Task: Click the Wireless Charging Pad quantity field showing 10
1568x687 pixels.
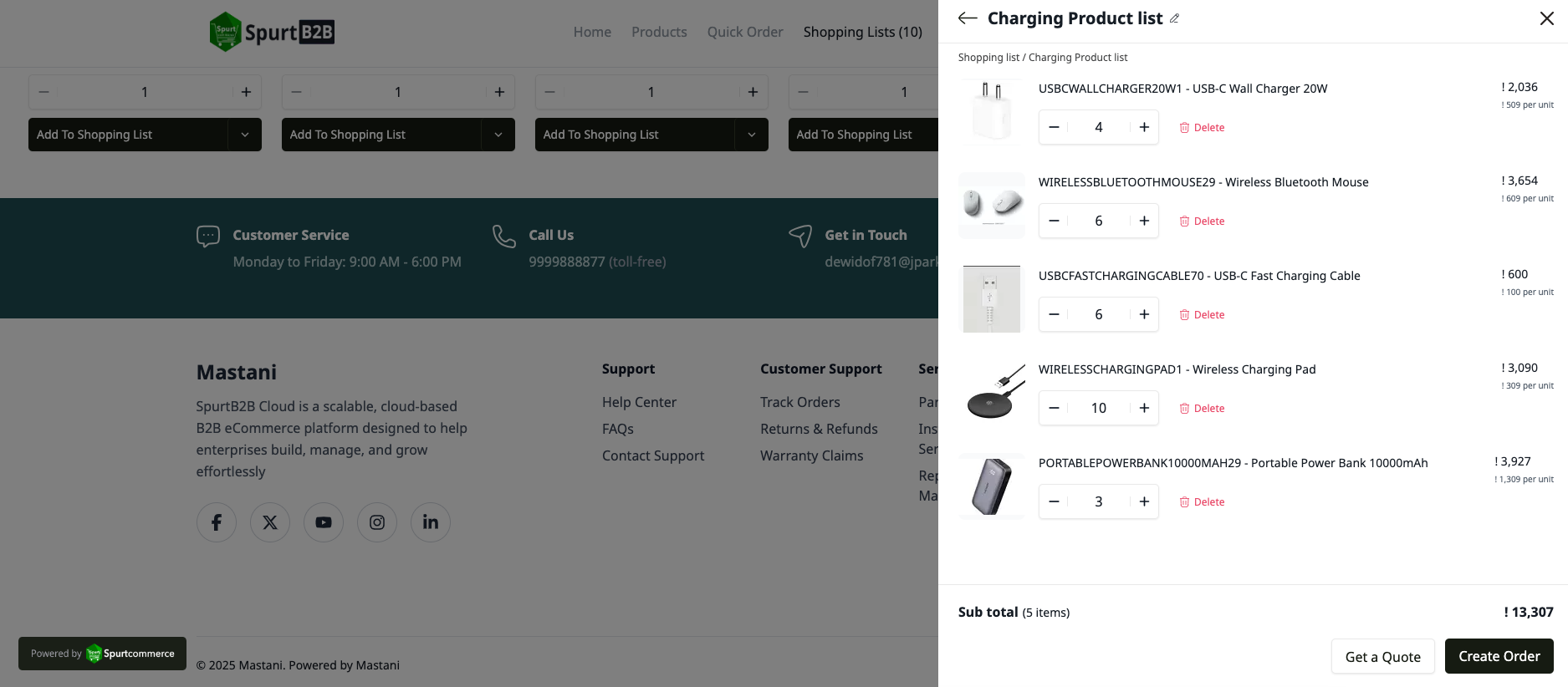Action: [x=1099, y=408]
